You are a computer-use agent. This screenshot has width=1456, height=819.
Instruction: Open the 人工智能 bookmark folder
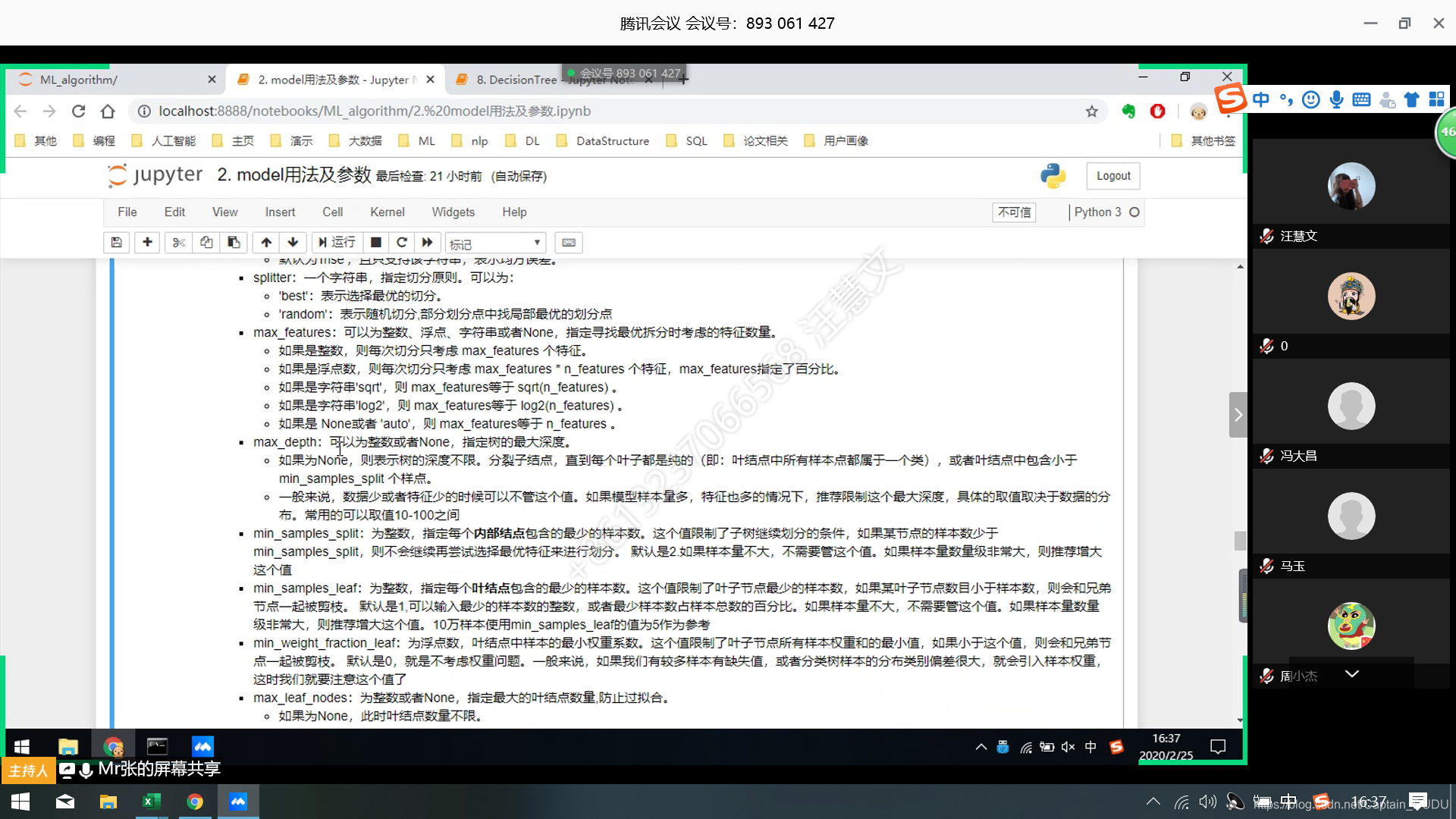tap(164, 141)
